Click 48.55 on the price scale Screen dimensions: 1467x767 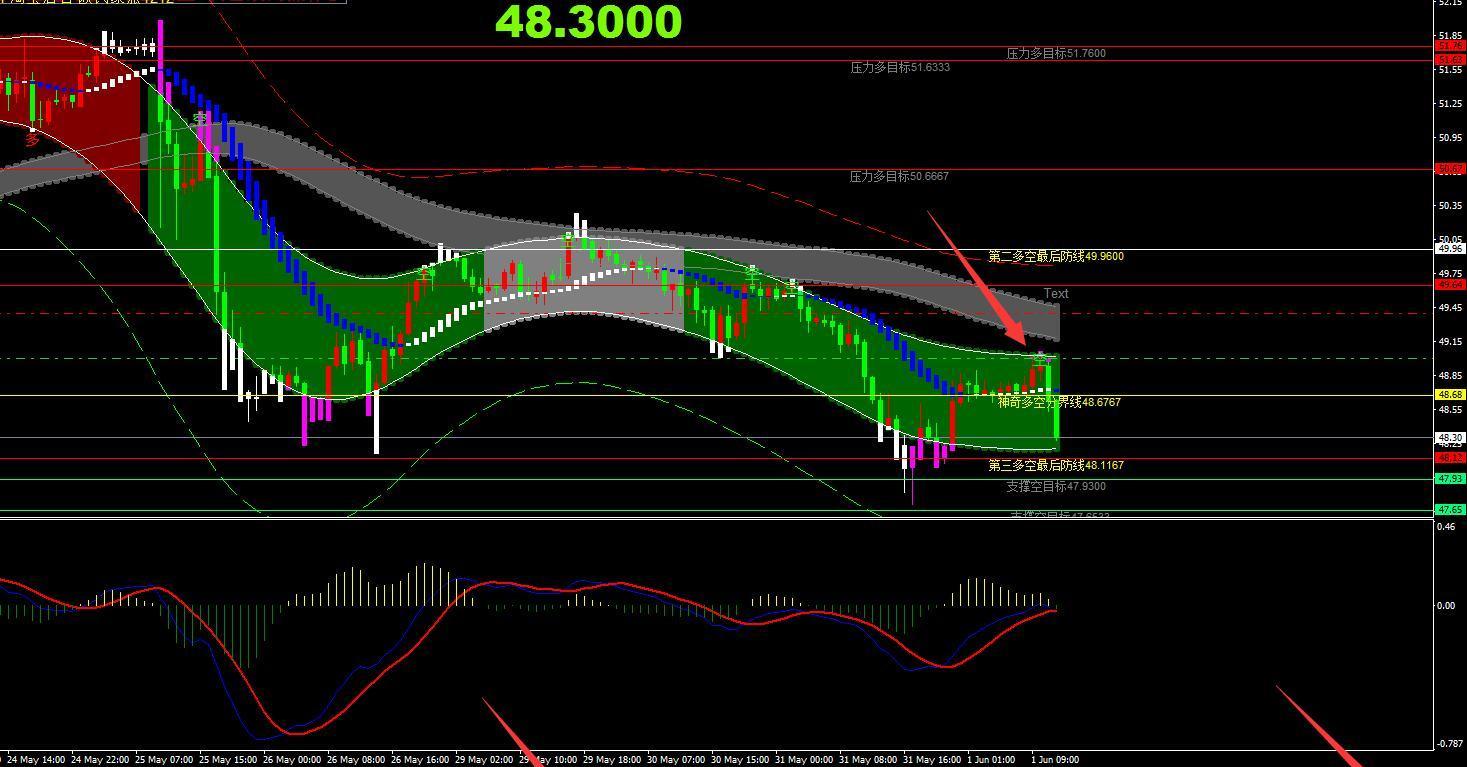tap(1450, 409)
